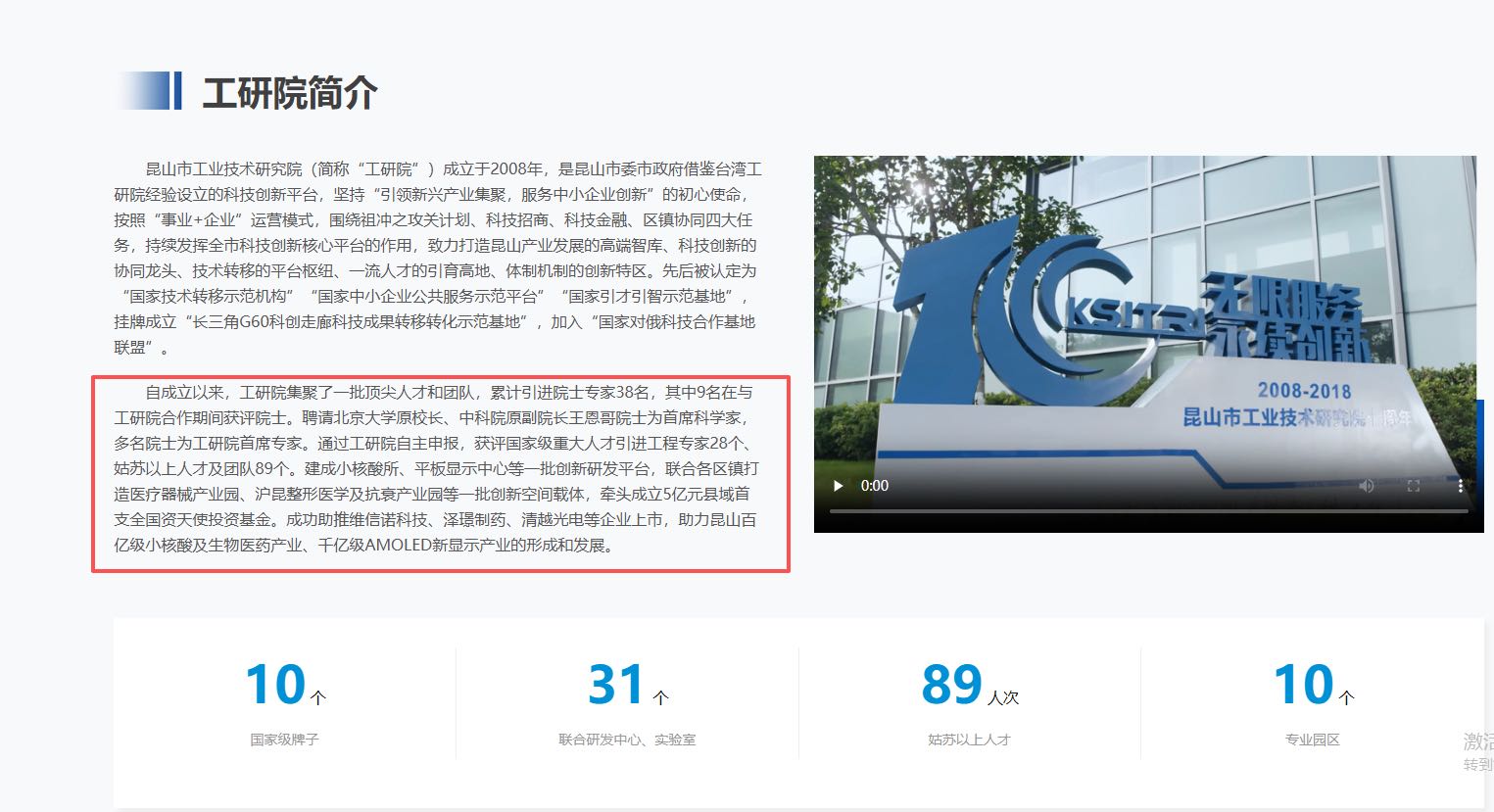Click the KSITRI logo in the video
The height and width of the screenshot is (812, 1494).
(x=1127, y=311)
